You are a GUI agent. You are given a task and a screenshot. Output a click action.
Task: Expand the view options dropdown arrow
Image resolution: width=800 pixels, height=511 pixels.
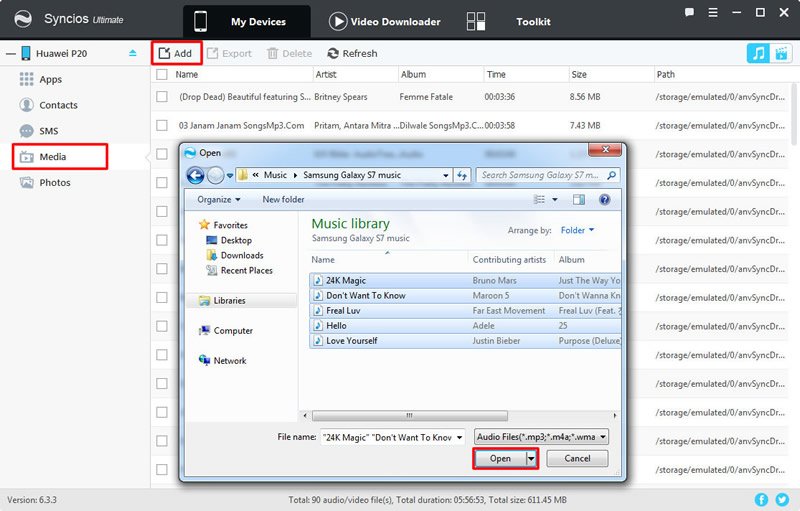coord(555,199)
